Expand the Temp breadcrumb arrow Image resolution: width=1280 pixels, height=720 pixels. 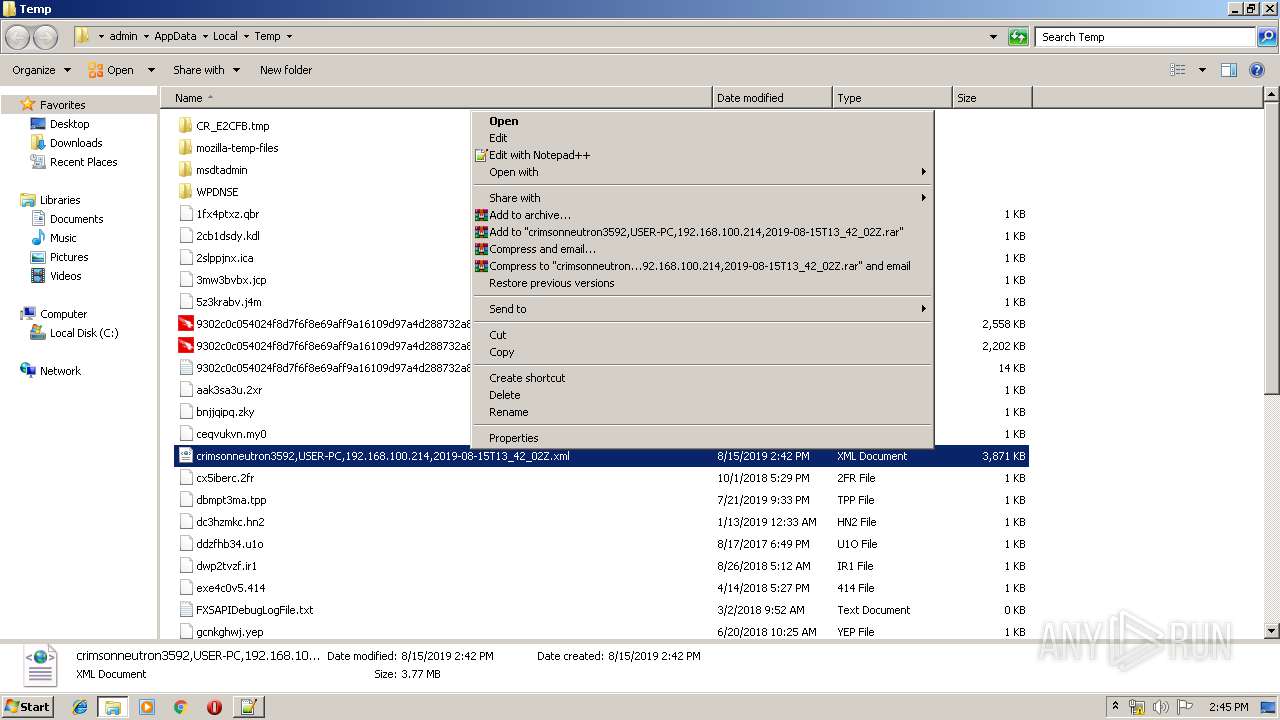(290, 37)
